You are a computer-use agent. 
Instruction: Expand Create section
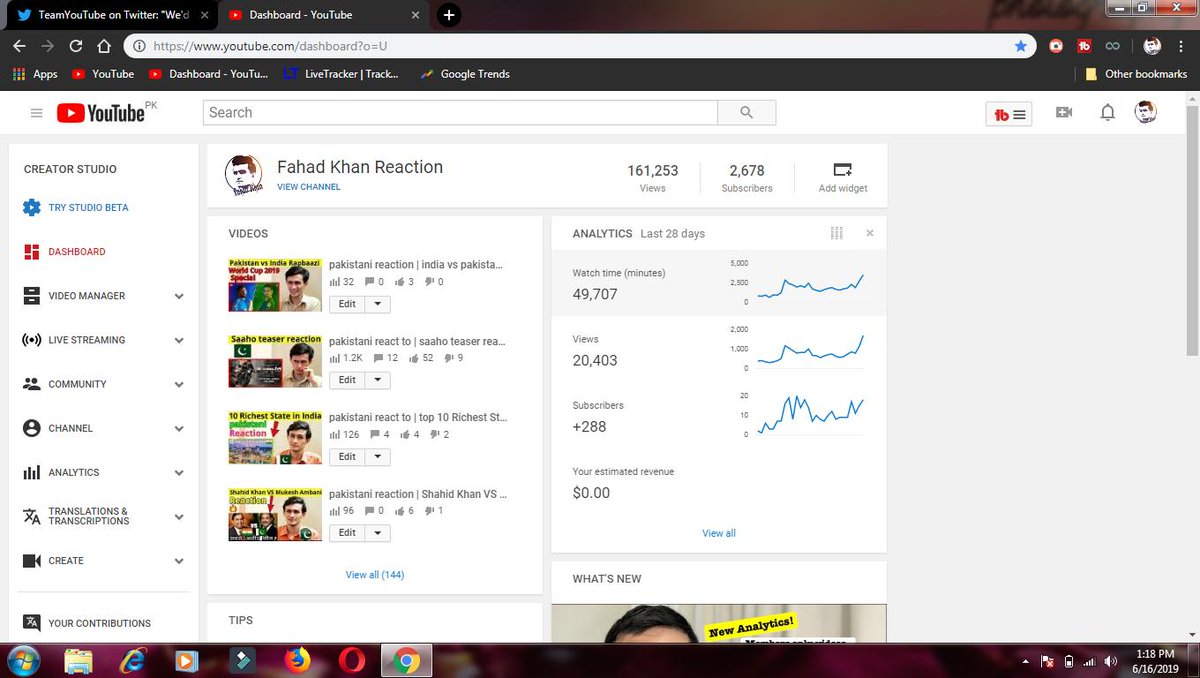coord(179,561)
